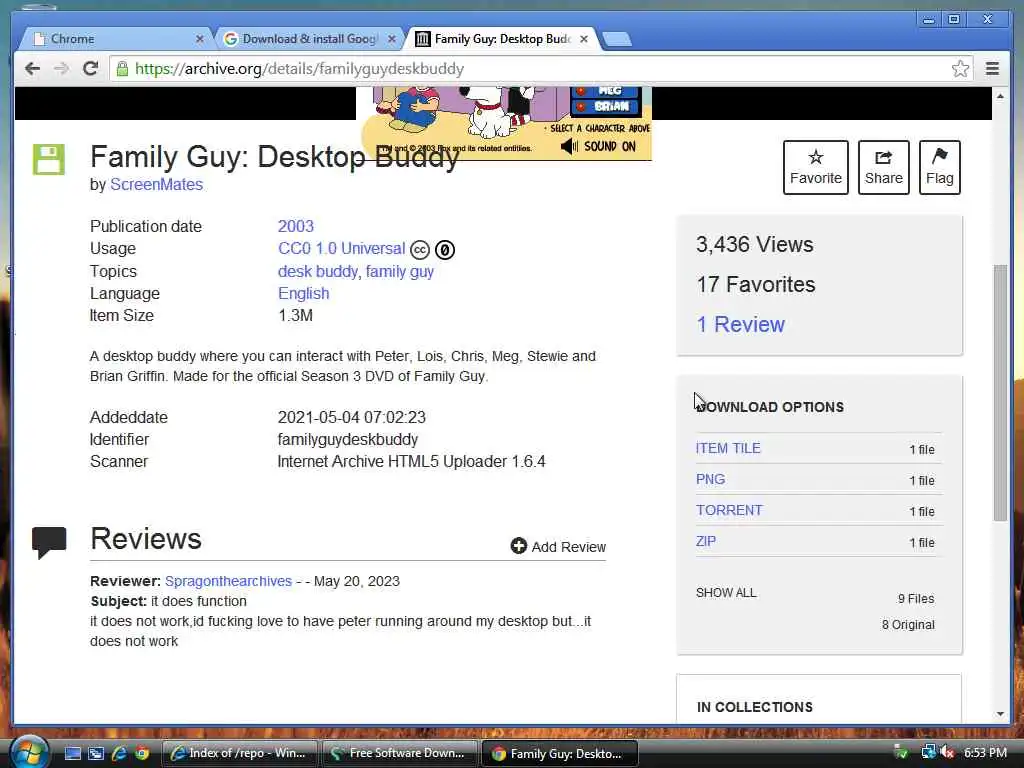Open the 2003 publication date link

tap(296, 226)
